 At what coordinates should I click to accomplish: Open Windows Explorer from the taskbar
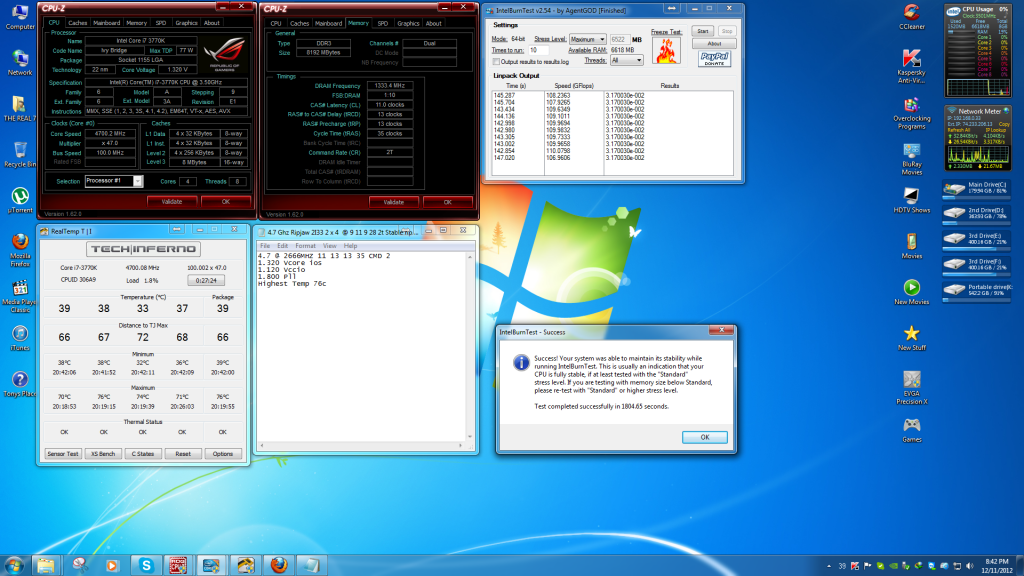coord(46,565)
